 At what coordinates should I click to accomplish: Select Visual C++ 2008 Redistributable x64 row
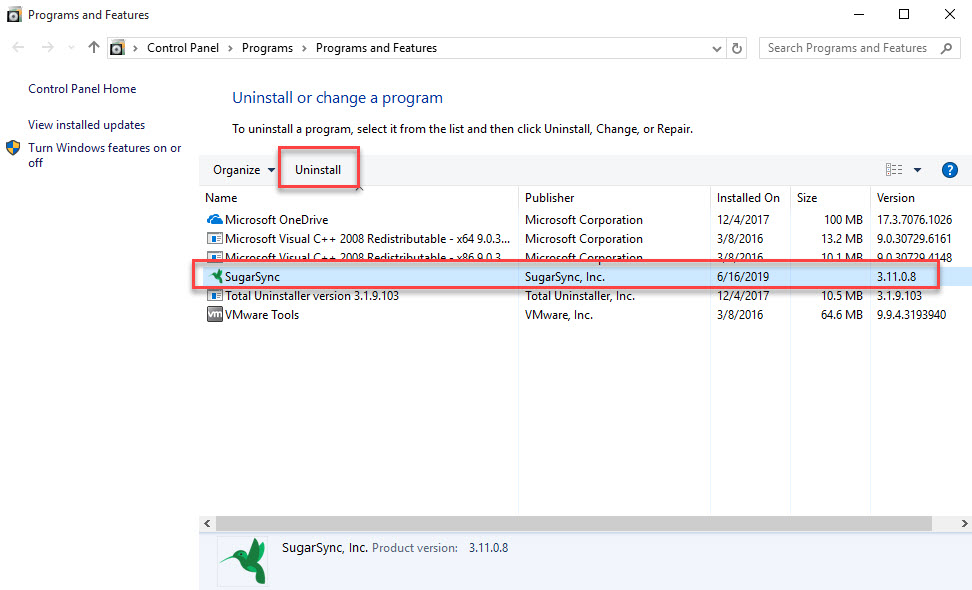click(585, 239)
